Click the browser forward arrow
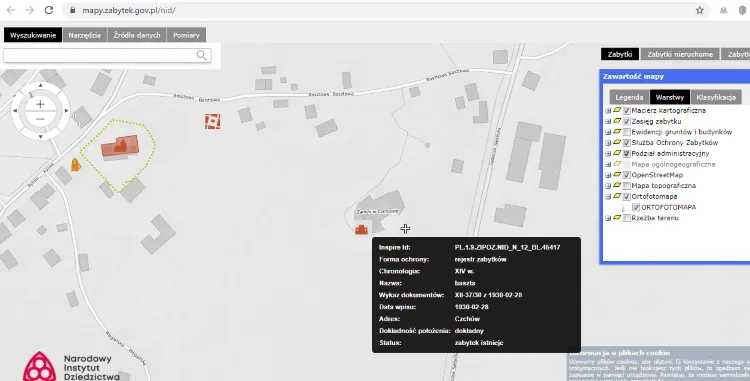 (30, 10)
